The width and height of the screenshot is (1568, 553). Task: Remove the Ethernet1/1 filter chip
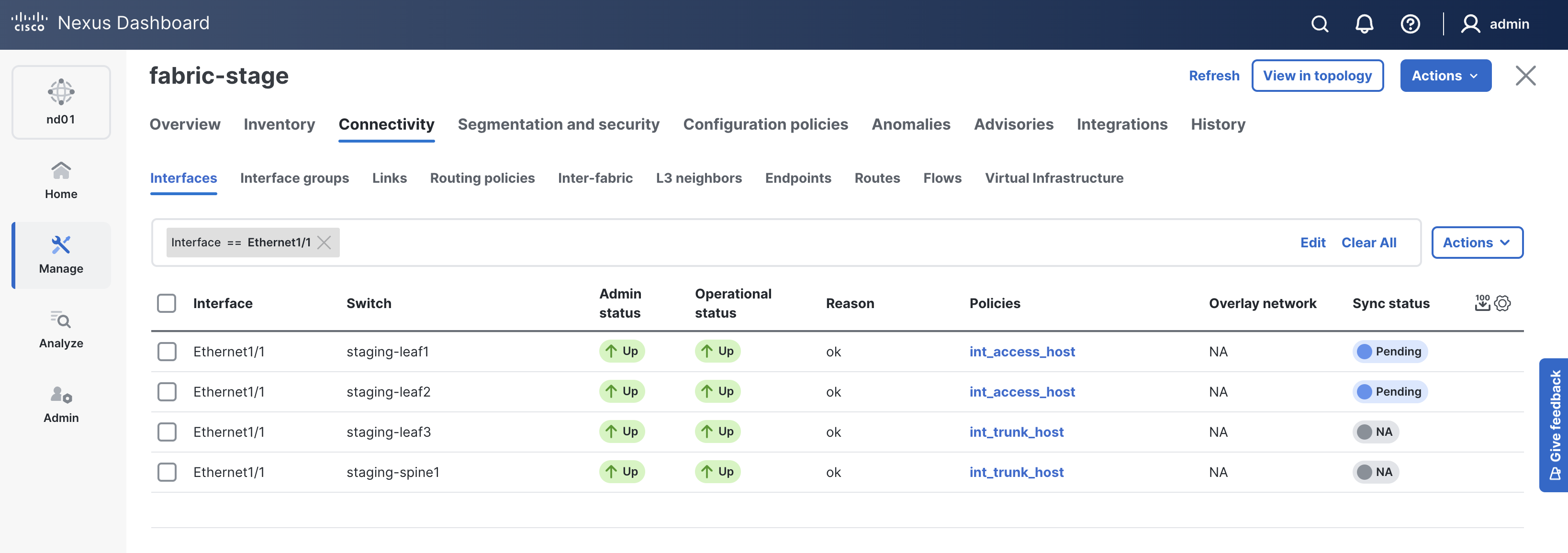(325, 243)
